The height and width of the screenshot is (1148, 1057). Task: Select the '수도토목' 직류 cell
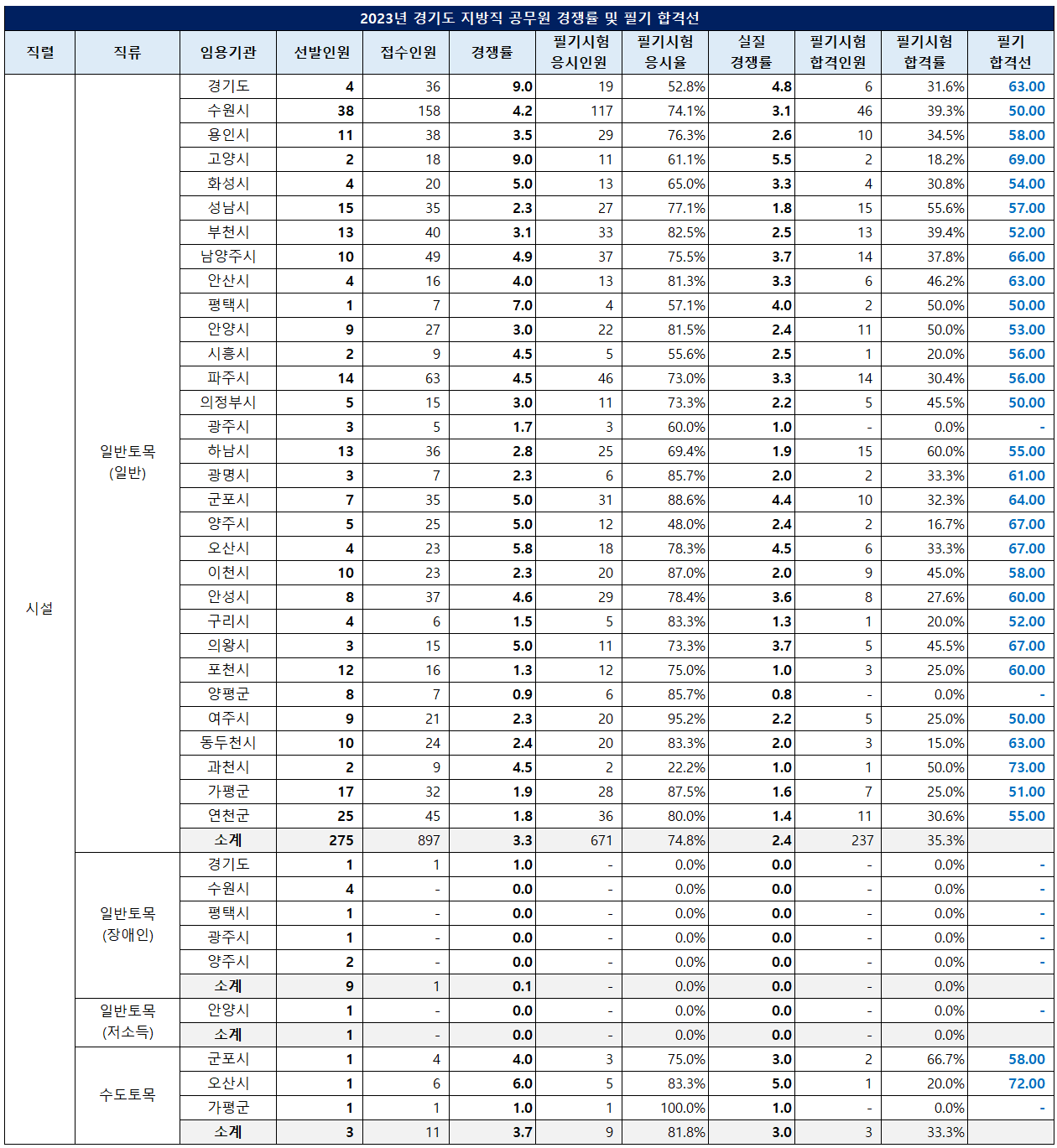(x=128, y=1095)
